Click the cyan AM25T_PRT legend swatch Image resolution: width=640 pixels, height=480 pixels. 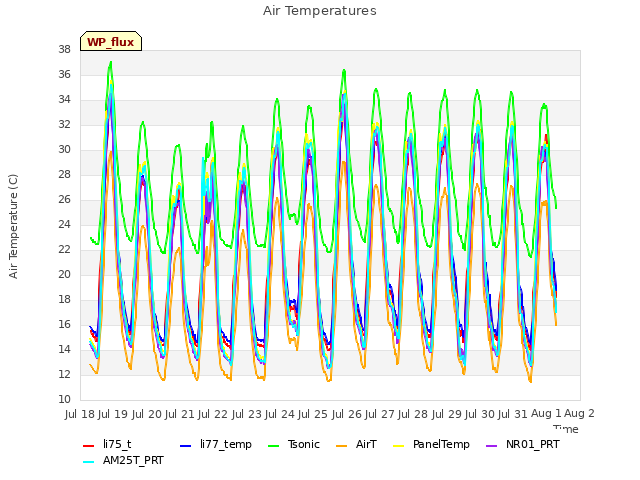[x=89, y=462]
